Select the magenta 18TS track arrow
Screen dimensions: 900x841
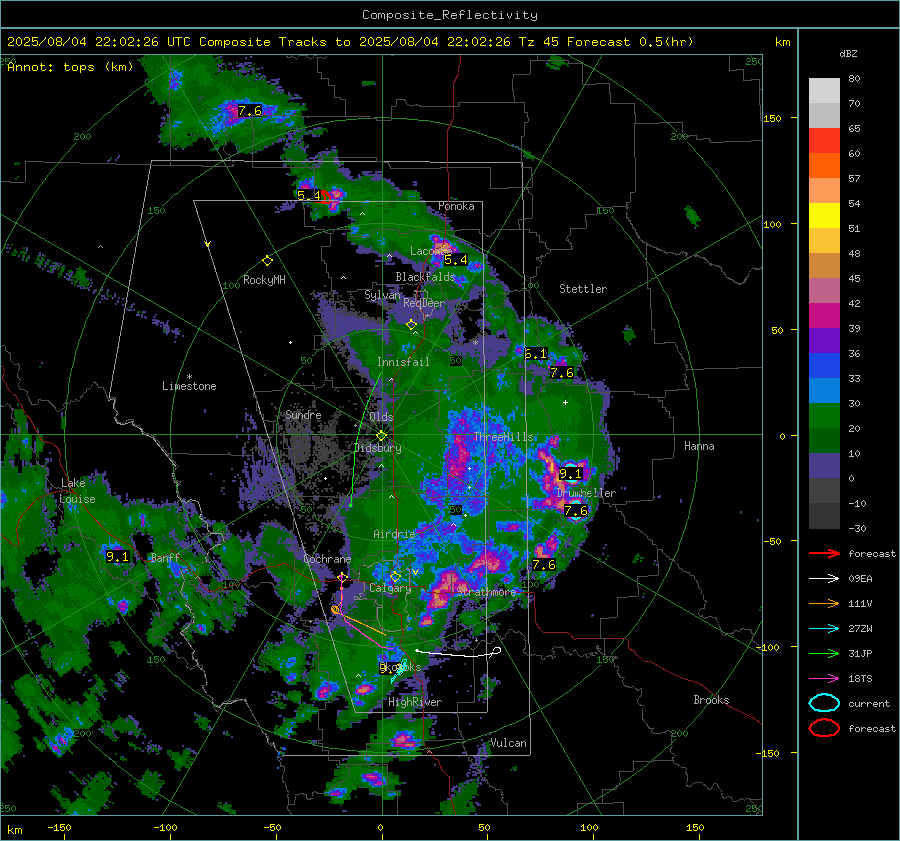coord(824,679)
